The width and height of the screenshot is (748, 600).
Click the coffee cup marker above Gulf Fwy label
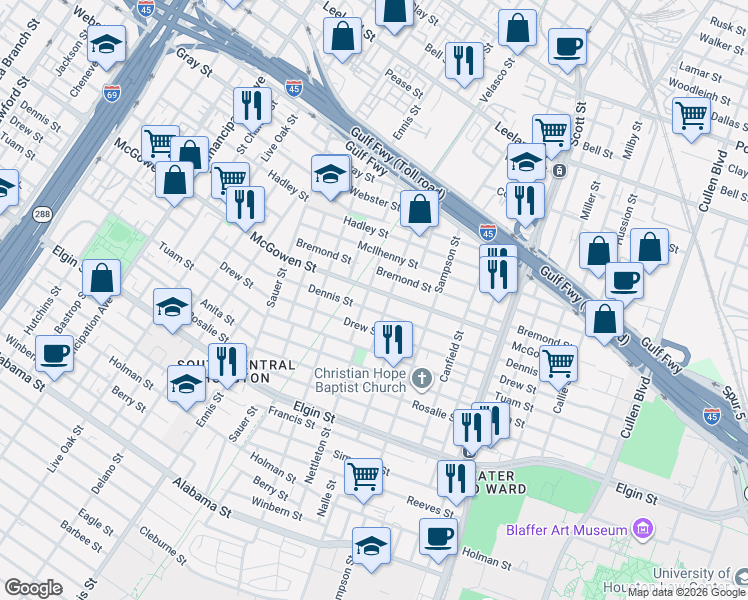[624, 281]
